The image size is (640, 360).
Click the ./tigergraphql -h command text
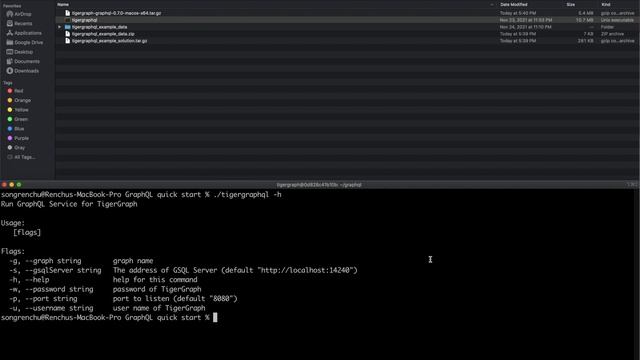247,195
